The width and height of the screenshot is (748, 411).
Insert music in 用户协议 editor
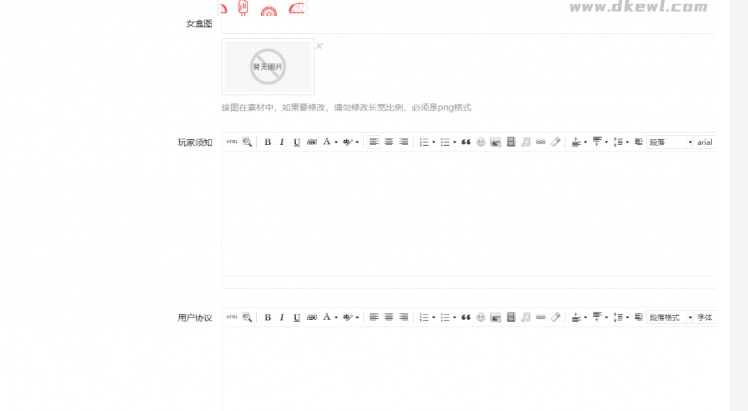(x=526, y=317)
